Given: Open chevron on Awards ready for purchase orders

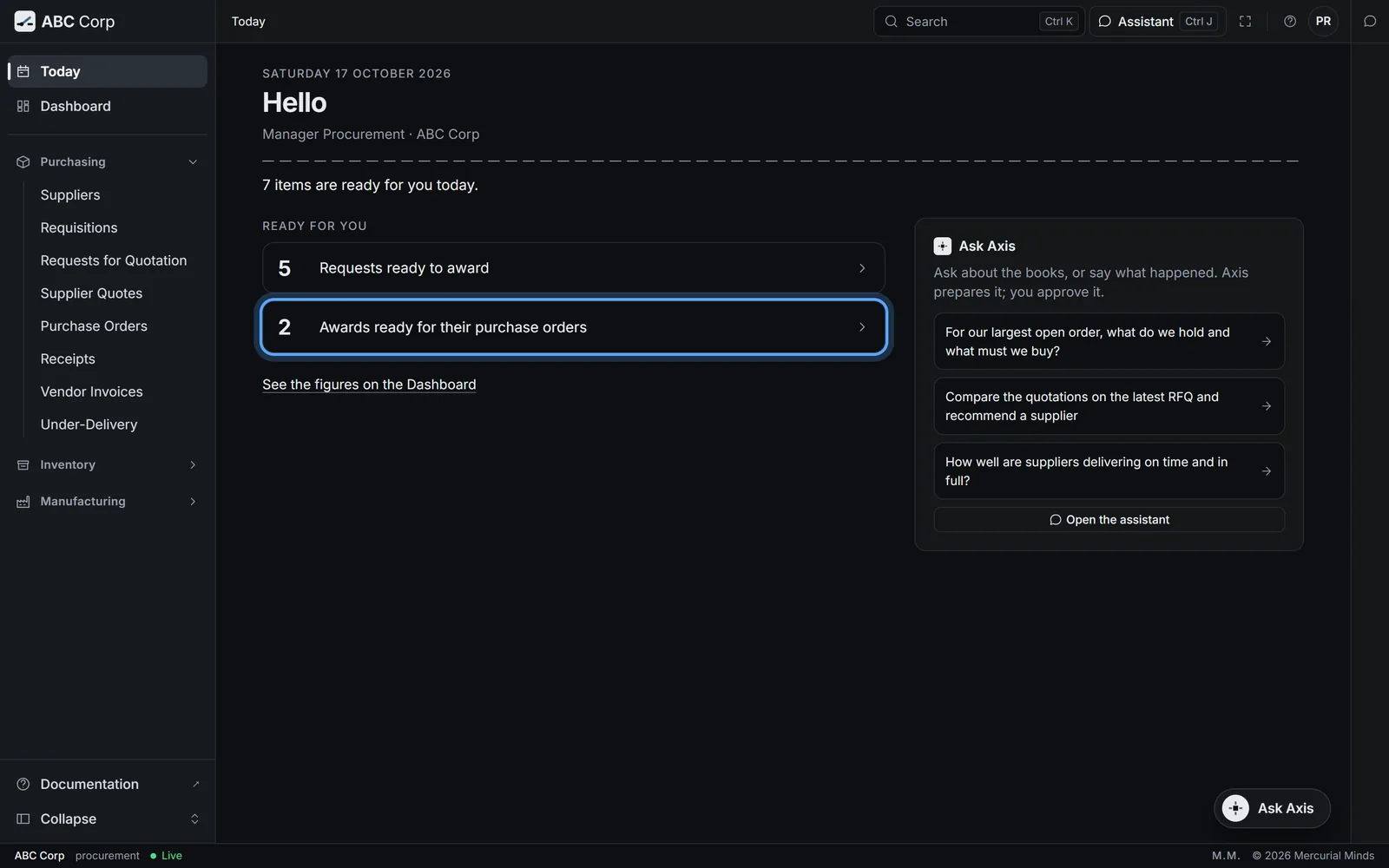Looking at the screenshot, I should pyautogui.click(x=862, y=327).
